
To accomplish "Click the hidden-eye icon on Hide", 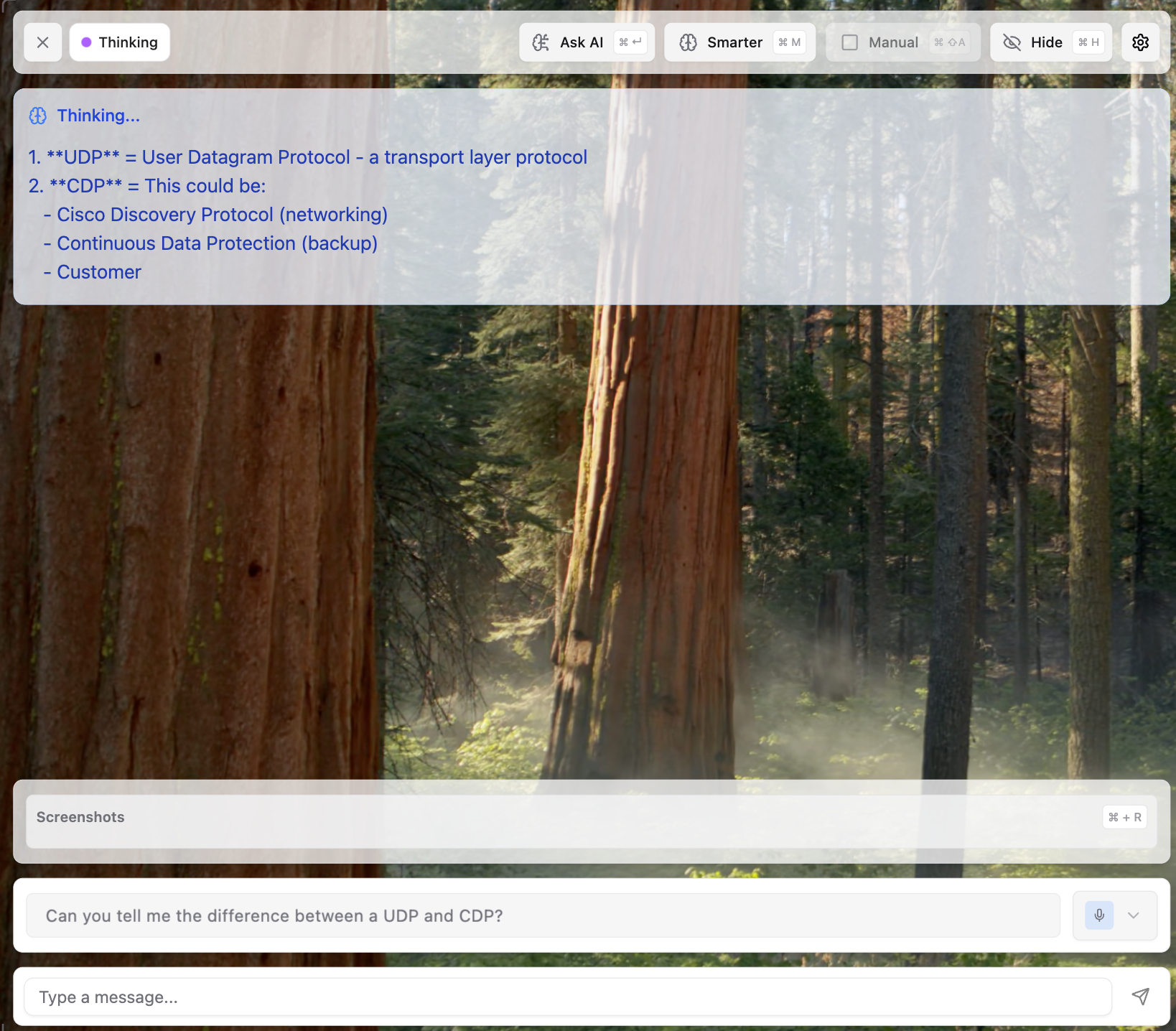I will pyautogui.click(x=1012, y=42).
